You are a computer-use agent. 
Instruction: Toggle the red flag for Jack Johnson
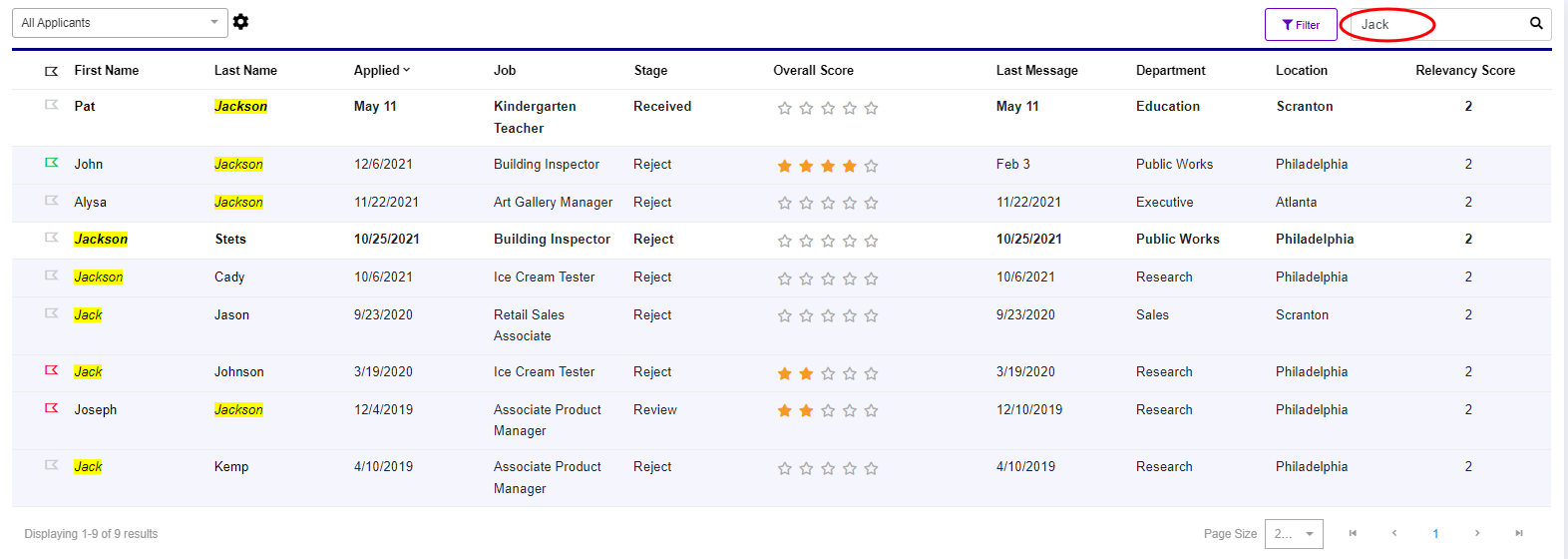tap(52, 370)
